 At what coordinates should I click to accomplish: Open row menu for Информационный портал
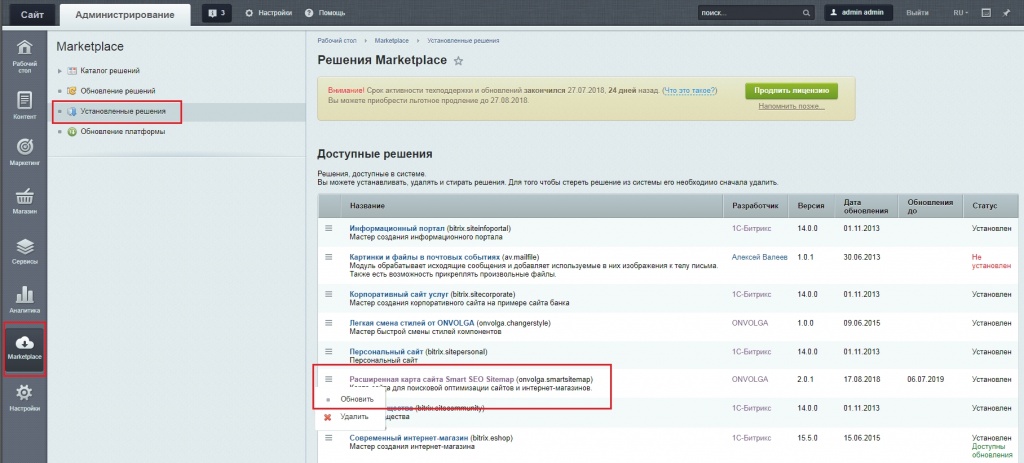(328, 228)
